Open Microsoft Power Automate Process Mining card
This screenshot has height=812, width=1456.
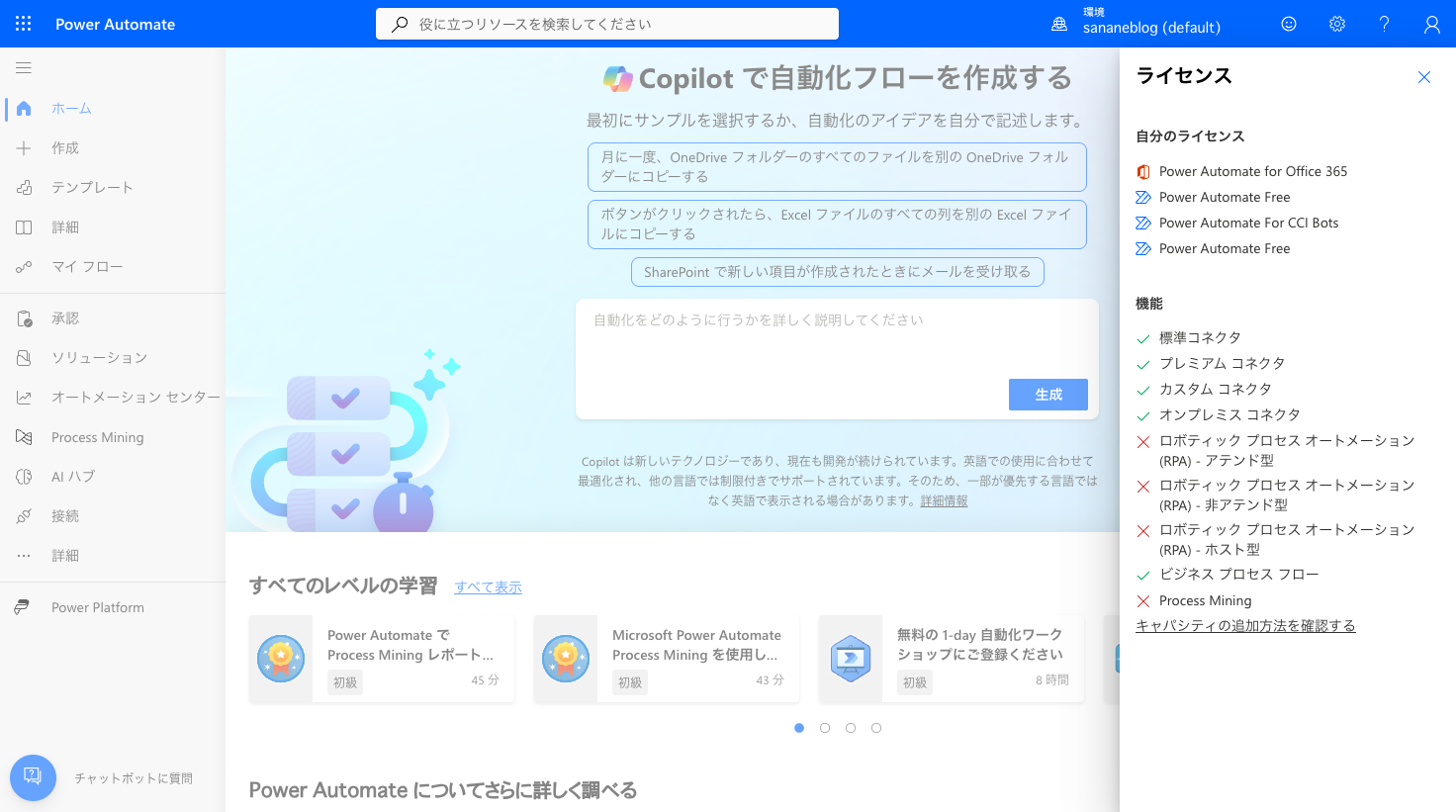click(667, 659)
